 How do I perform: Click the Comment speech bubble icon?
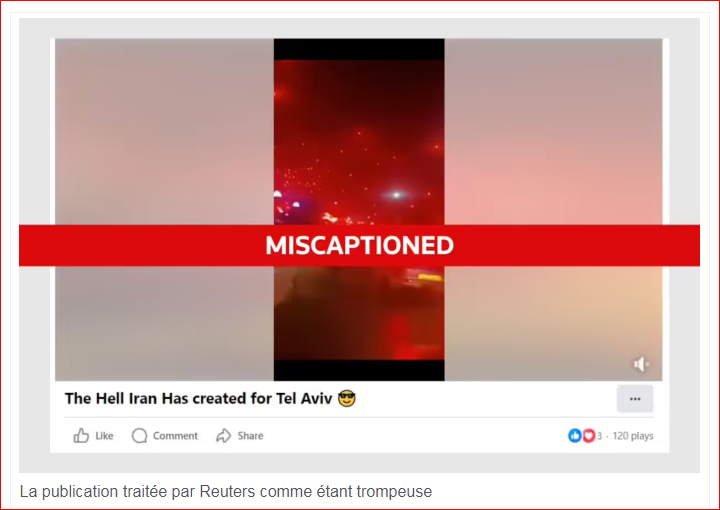(x=139, y=436)
